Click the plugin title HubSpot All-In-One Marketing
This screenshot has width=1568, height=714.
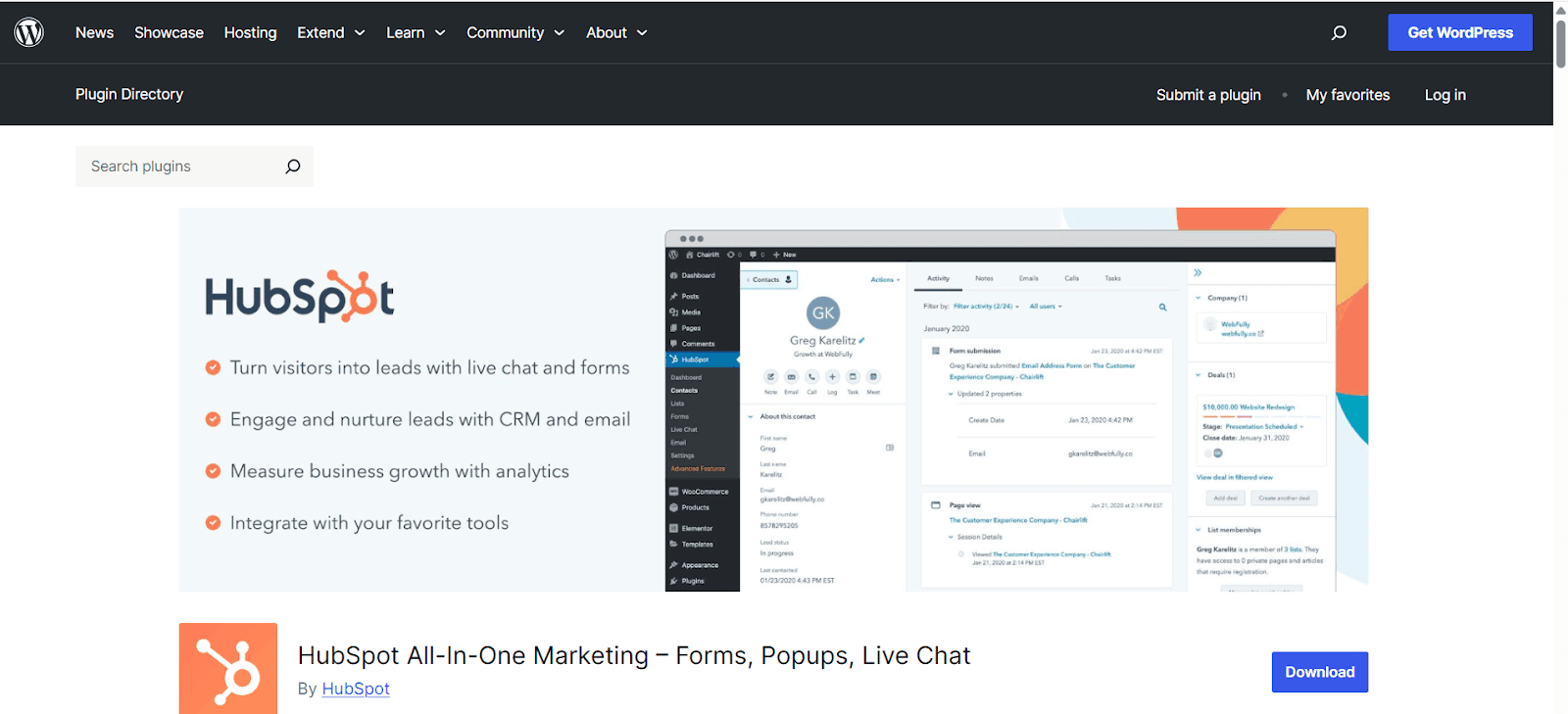point(634,655)
